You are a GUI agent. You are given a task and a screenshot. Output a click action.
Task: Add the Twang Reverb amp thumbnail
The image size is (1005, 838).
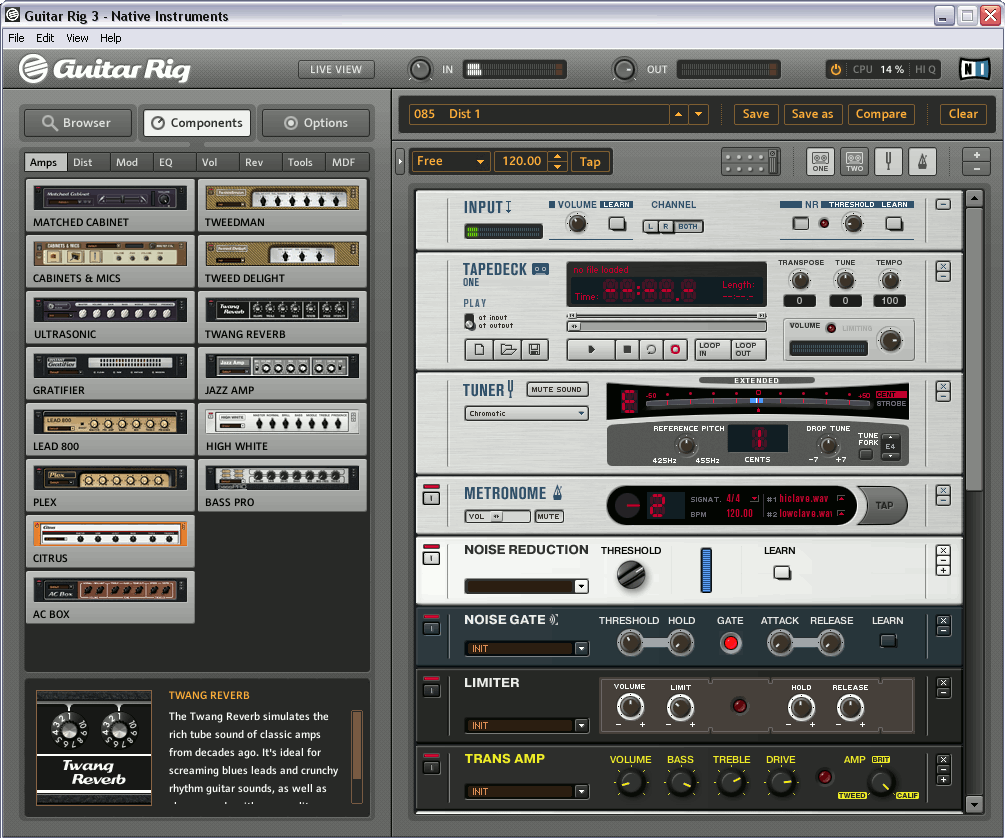(x=282, y=310)
